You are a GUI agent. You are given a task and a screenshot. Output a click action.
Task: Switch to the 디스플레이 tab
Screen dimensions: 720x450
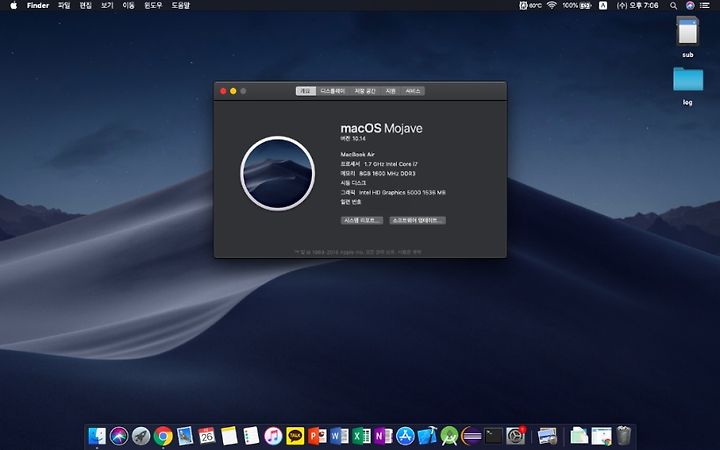pyautogui.click(x=332, y=91)
